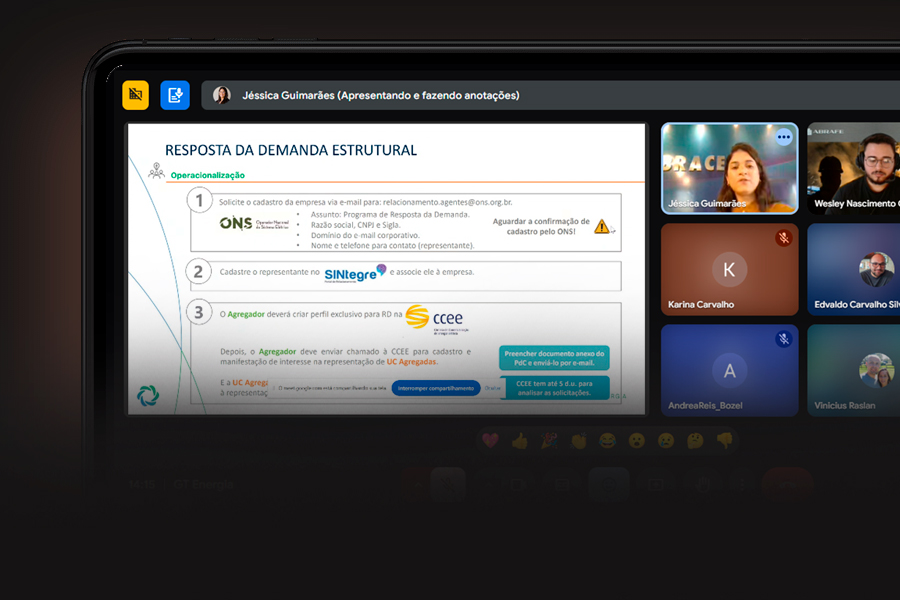Click Jéssica Guimarães presenter avatar in top bar
This screenshot has height=600, width=900.
point(222,95)
